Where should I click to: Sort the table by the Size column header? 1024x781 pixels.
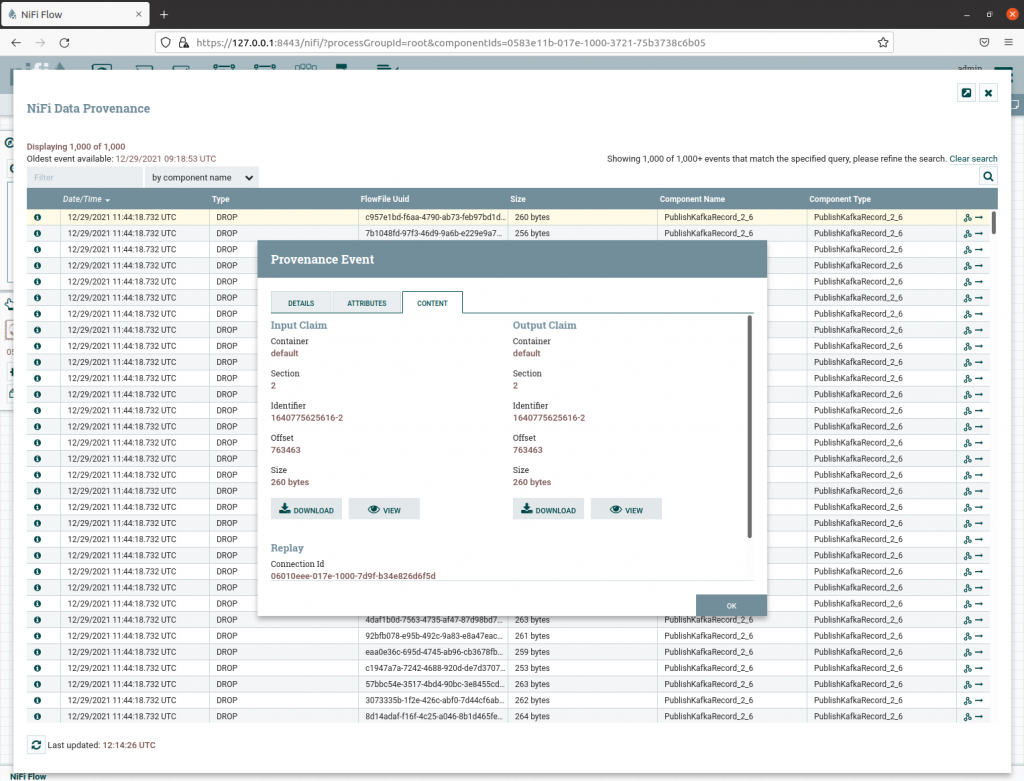[x=518, y=199]
